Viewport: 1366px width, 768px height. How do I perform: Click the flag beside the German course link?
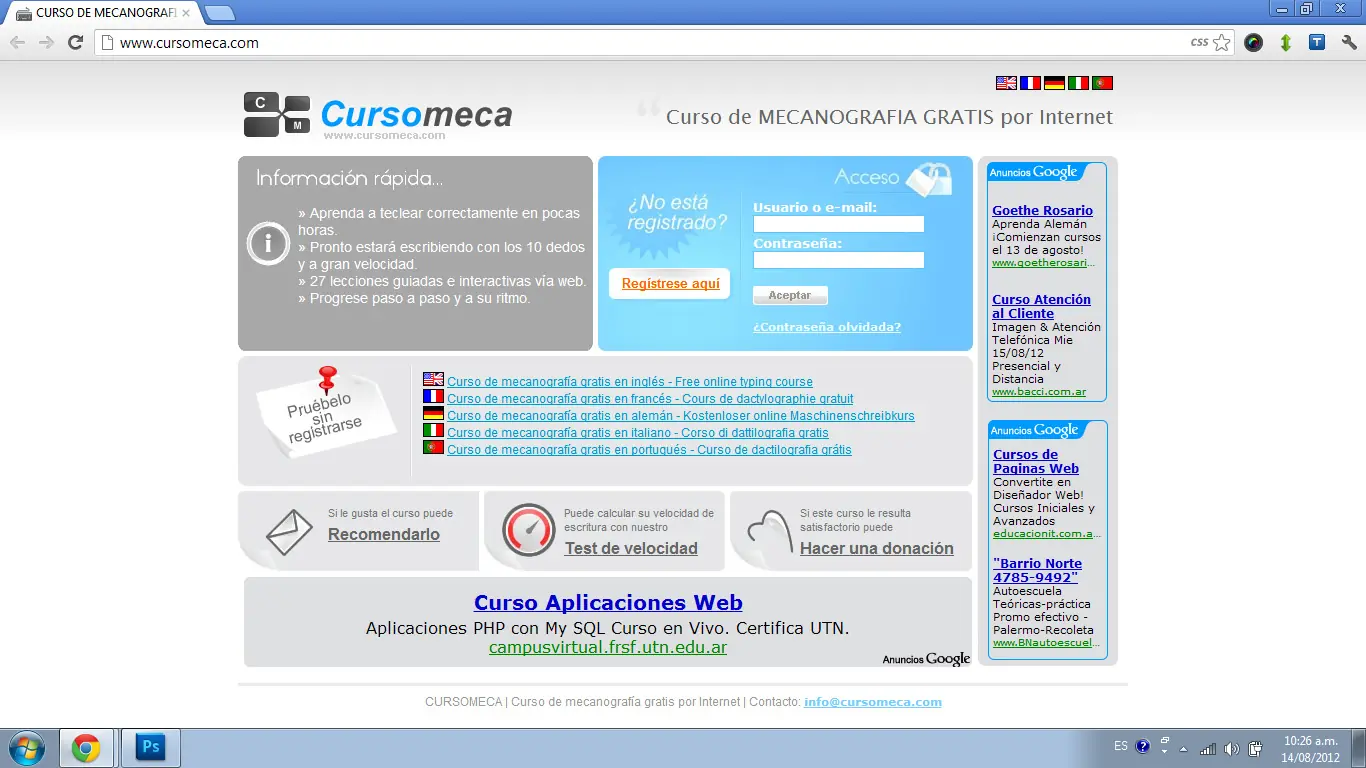click(x=433, y=414)
